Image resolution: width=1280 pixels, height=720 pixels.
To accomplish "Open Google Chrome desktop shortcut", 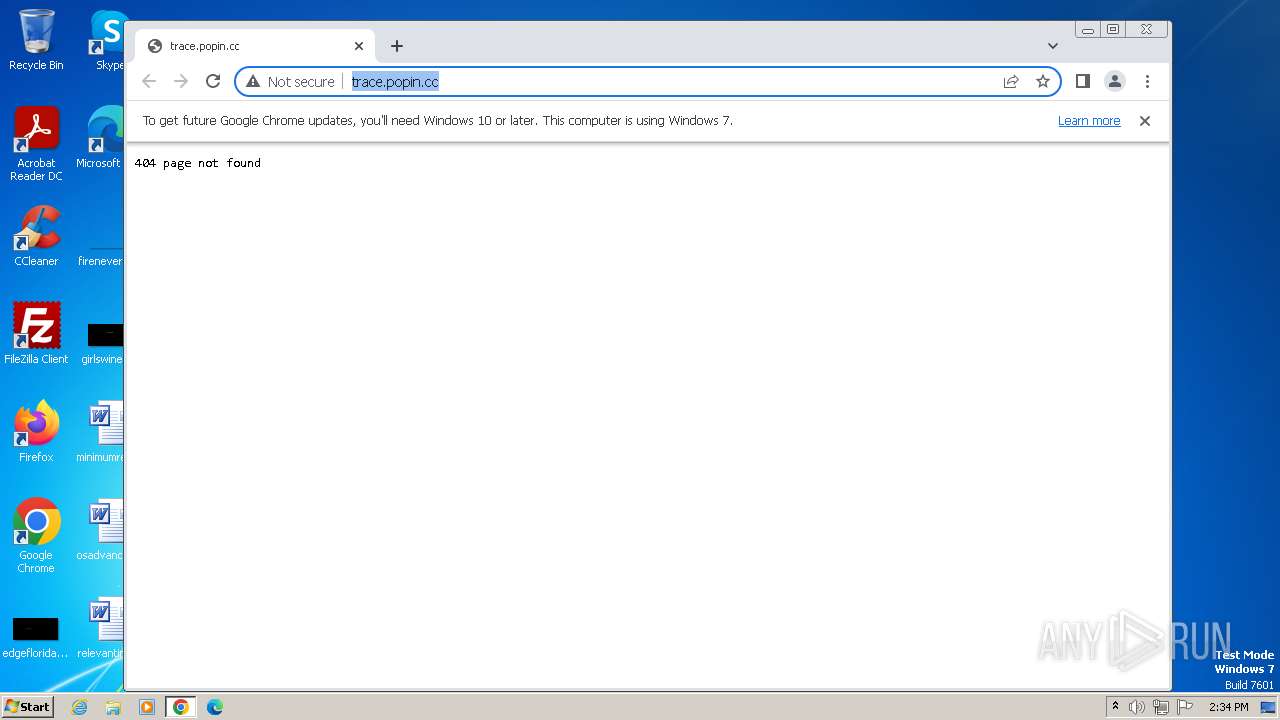I will tap(36, 535).
